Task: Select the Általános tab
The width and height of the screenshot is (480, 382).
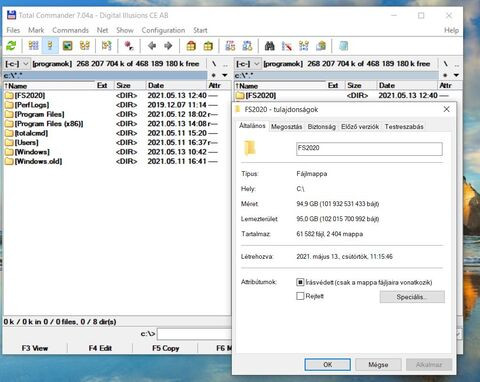Action: pyautogui.click(x=252, y=126)
